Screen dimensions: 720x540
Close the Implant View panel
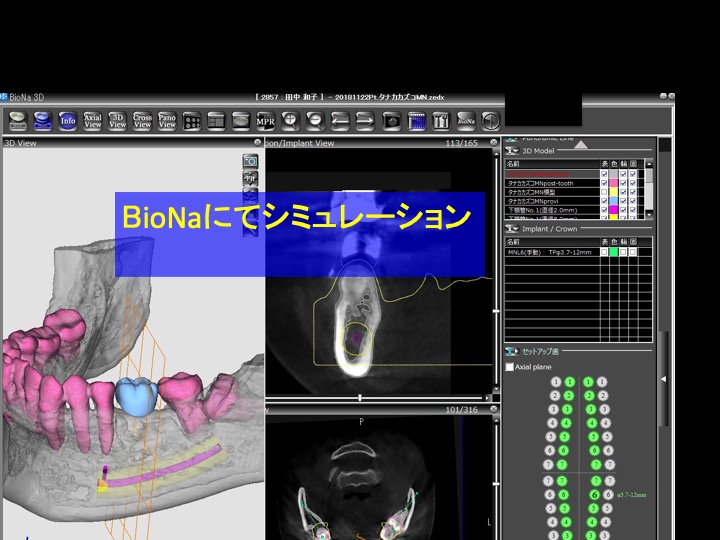pyautogui.click(x=494, y=142)
